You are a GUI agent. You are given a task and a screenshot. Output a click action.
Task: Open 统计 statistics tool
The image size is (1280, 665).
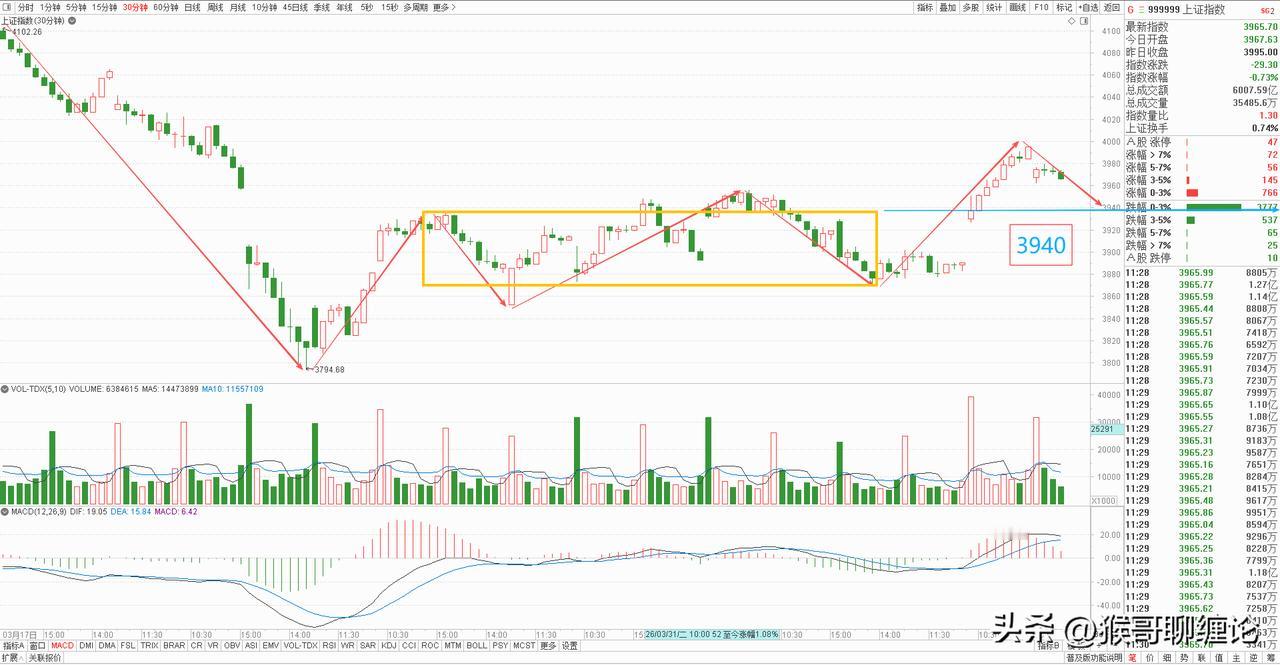point(994,7)
